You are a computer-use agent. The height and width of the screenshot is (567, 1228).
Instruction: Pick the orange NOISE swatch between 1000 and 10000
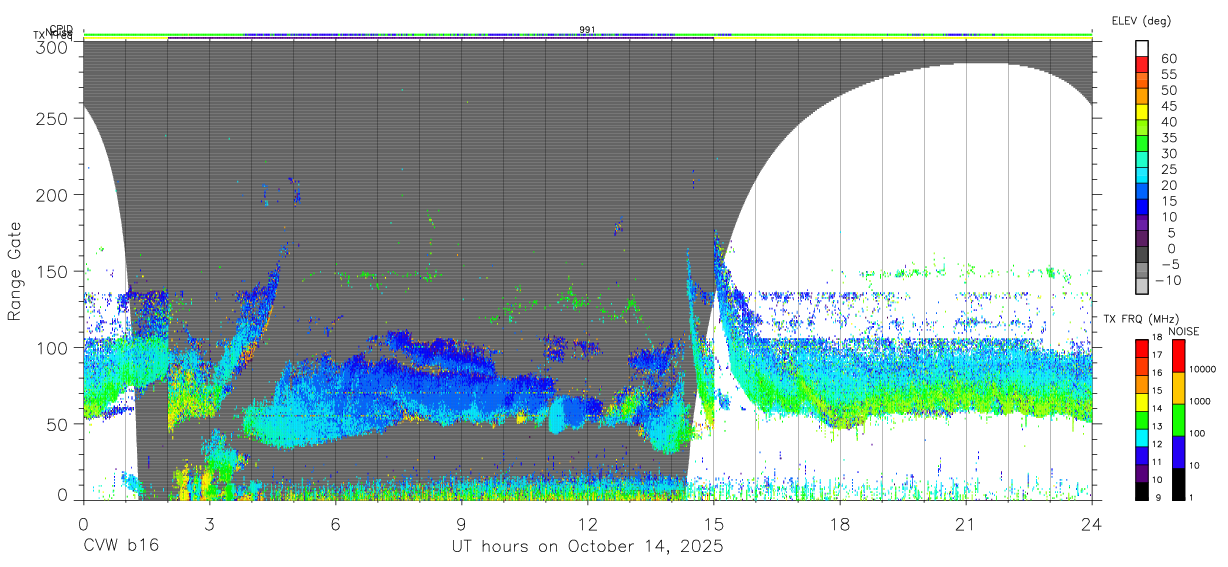coord(1178,388)
